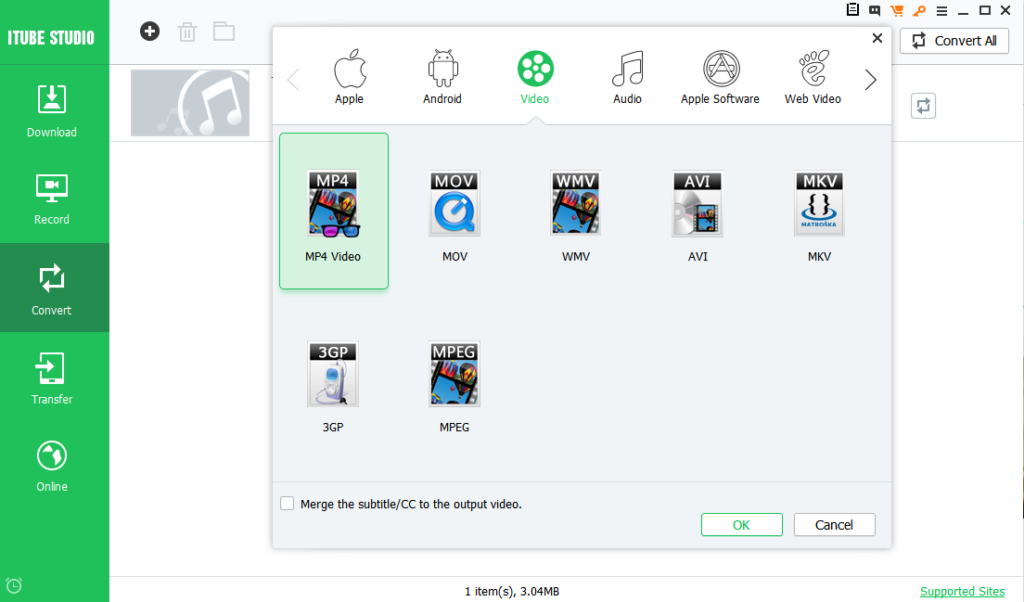Open the notes icon in title bar
The height and width of the screenshot is (602, 1024).
coord(852,10)
